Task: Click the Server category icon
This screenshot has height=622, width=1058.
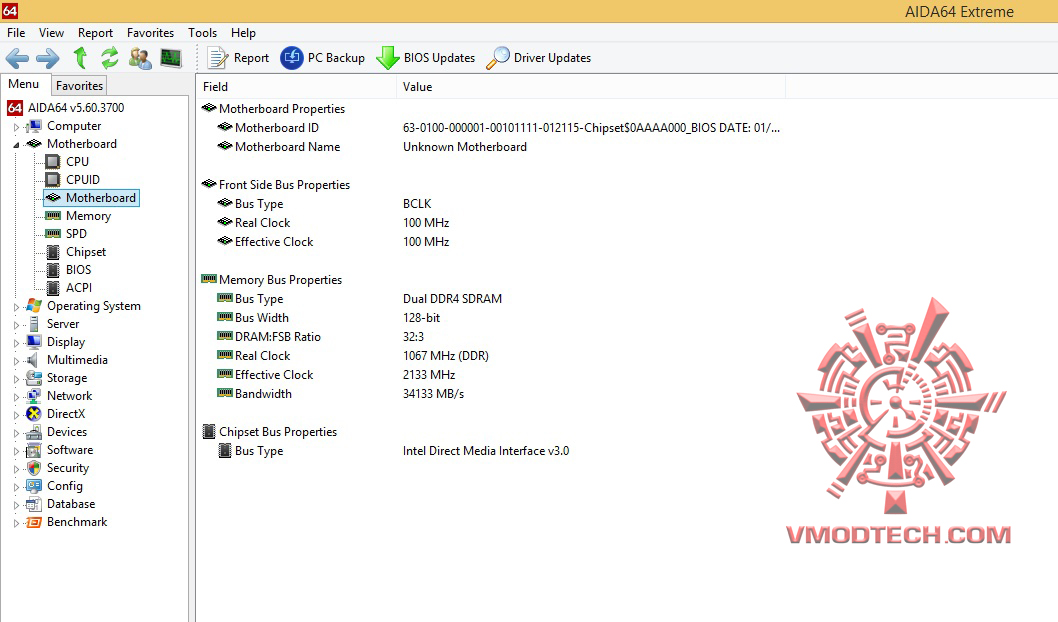Action: click(x=34, y=324)
